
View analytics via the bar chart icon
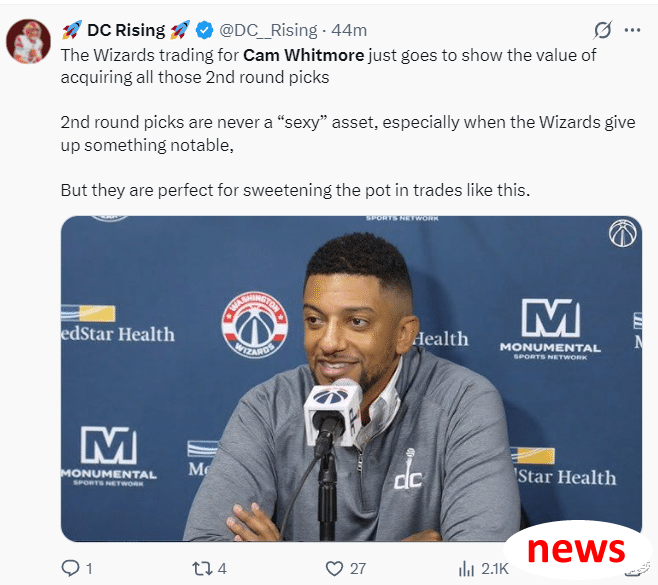click(466, 569)
